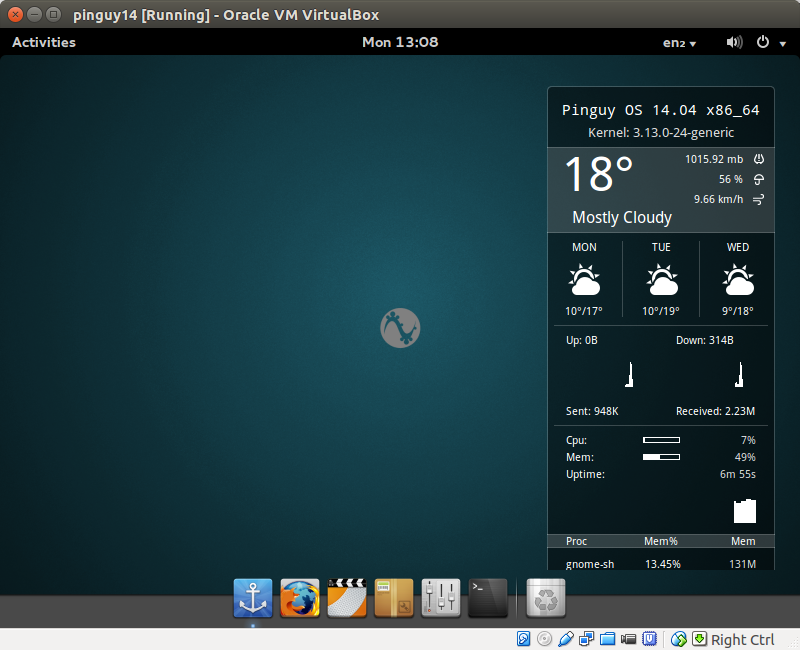Click the WED forecast weather icon
This screenshot has width=800, height=650.
(x=738, y=280)
